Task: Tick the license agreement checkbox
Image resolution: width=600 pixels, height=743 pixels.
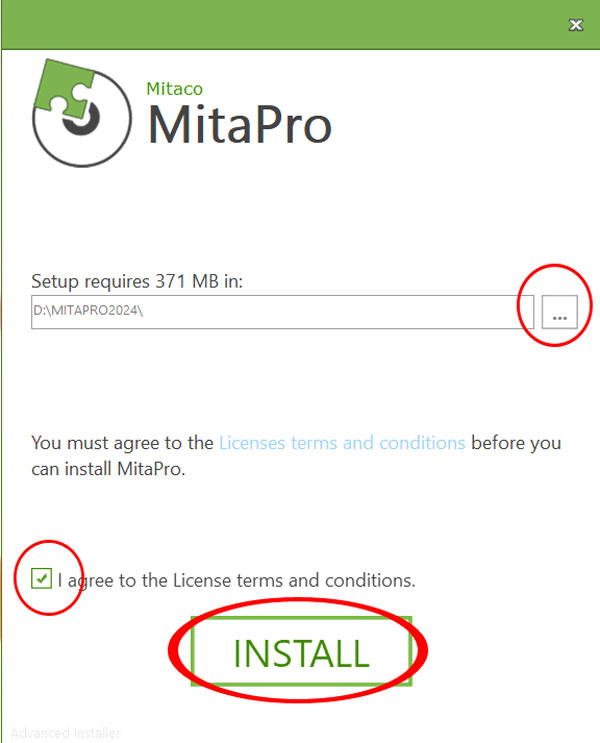Action: point(41,579)
